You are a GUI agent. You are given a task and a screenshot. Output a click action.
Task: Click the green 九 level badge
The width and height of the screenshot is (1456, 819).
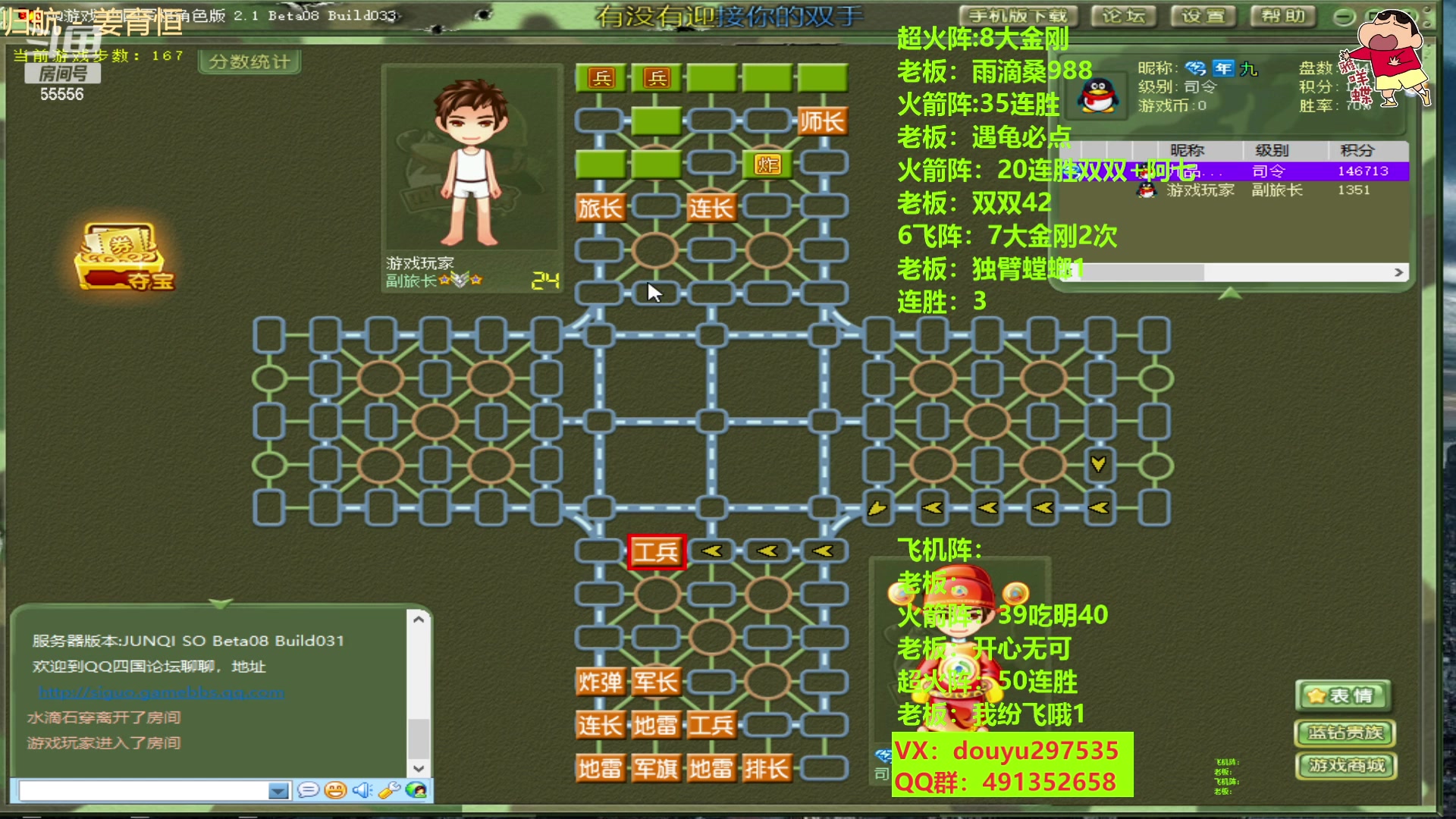[x=1248, y=69]
